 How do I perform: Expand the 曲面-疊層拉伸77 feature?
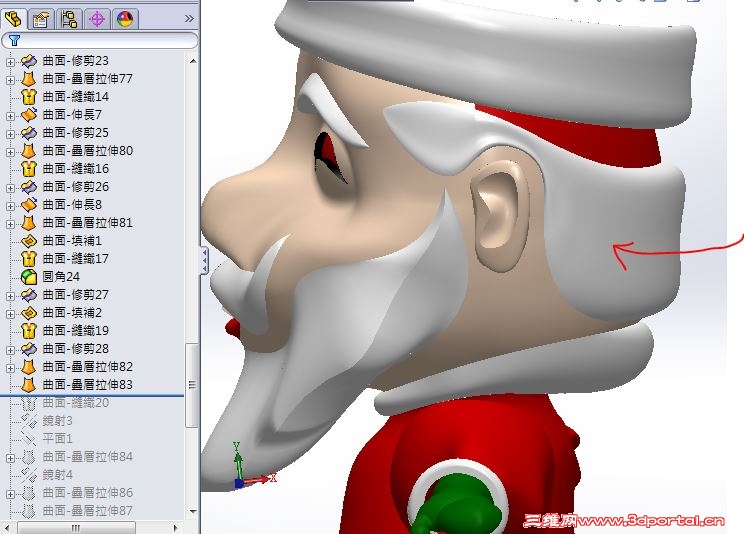click(10, 80)
